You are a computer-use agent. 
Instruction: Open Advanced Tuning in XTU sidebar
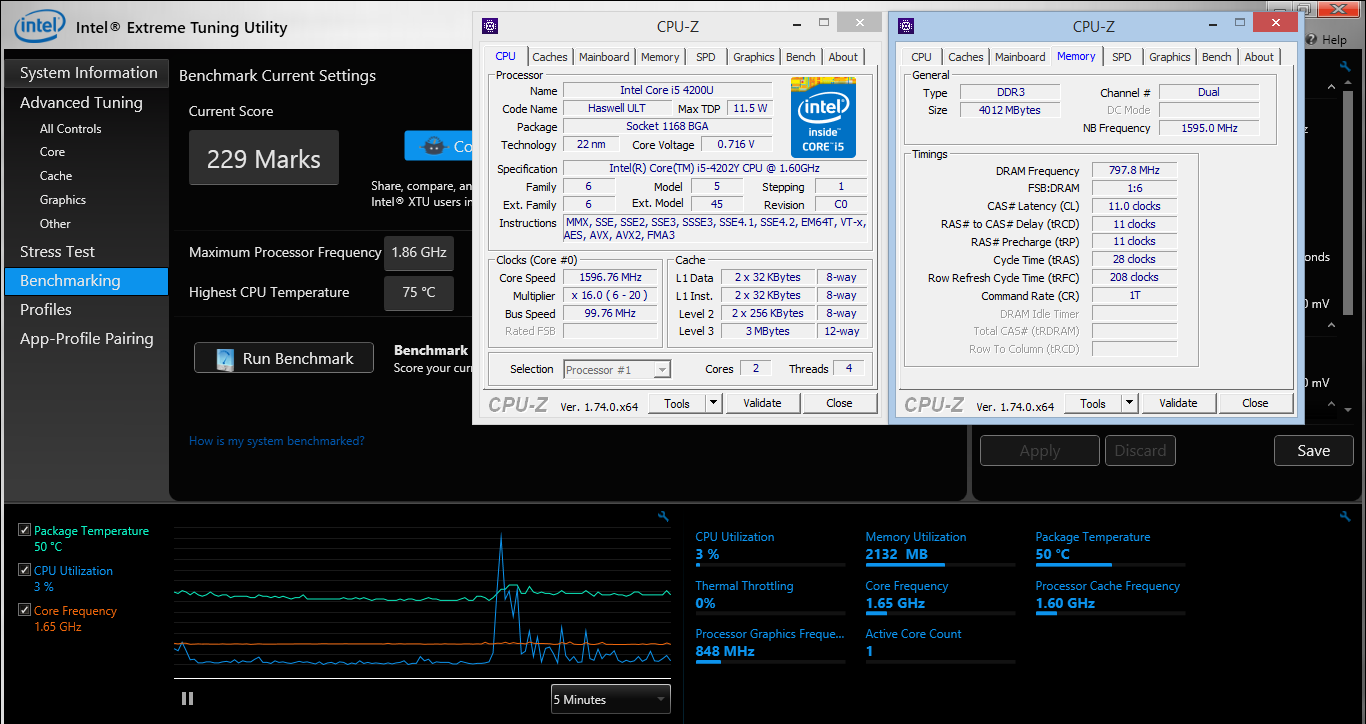(81, 102)
